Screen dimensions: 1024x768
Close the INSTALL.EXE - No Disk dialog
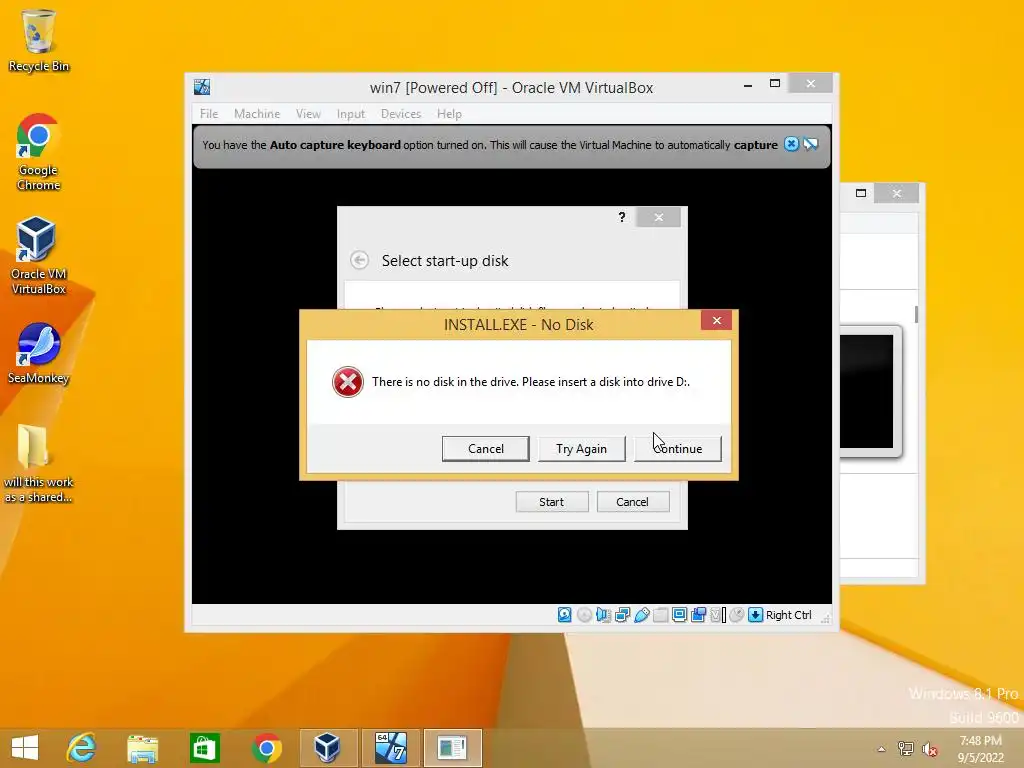(716, 320)
